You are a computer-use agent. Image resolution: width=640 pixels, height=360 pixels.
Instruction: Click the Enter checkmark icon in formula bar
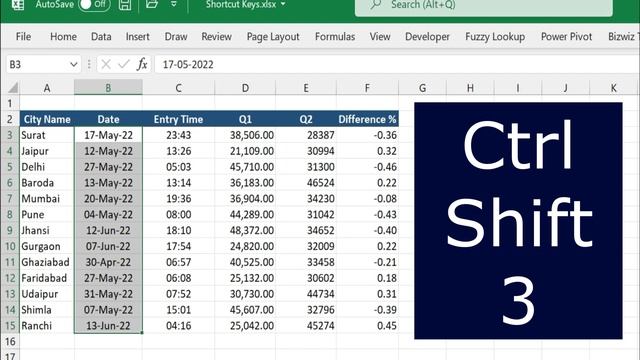[124, 64]
